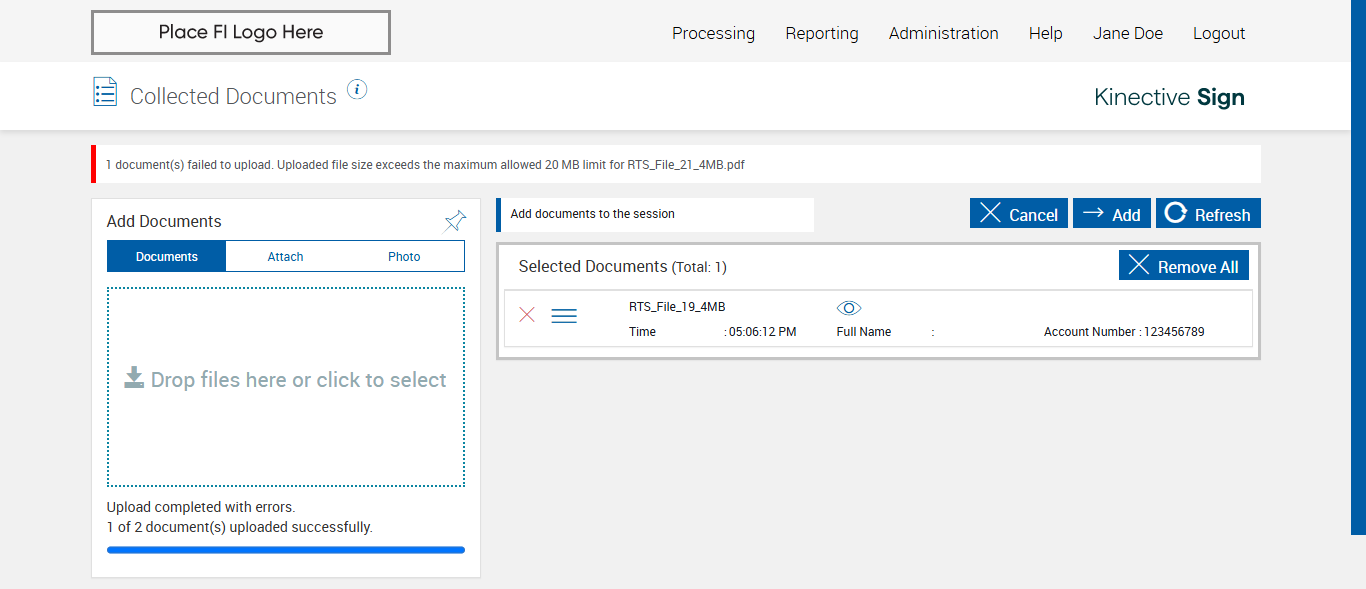Click the download icon in drop zone

[134, 377]
